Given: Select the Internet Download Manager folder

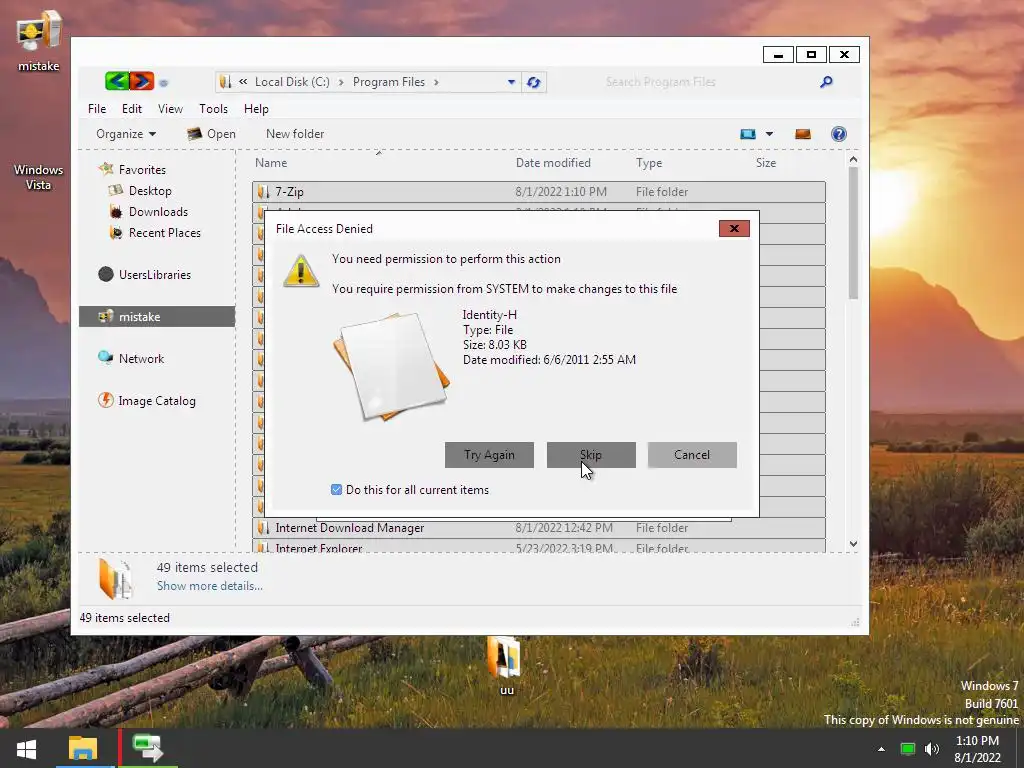Looking at the screenshot, I should 539,528.
